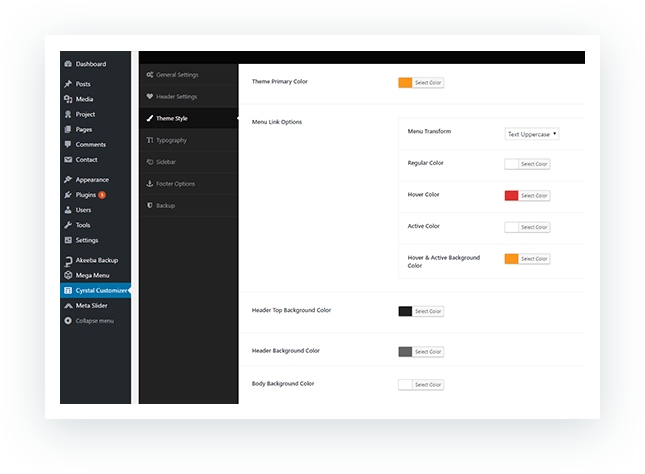The width and height of the screenshot is (645, 474).
Task: Click the Media icon in sidebar
Action: 68,99
